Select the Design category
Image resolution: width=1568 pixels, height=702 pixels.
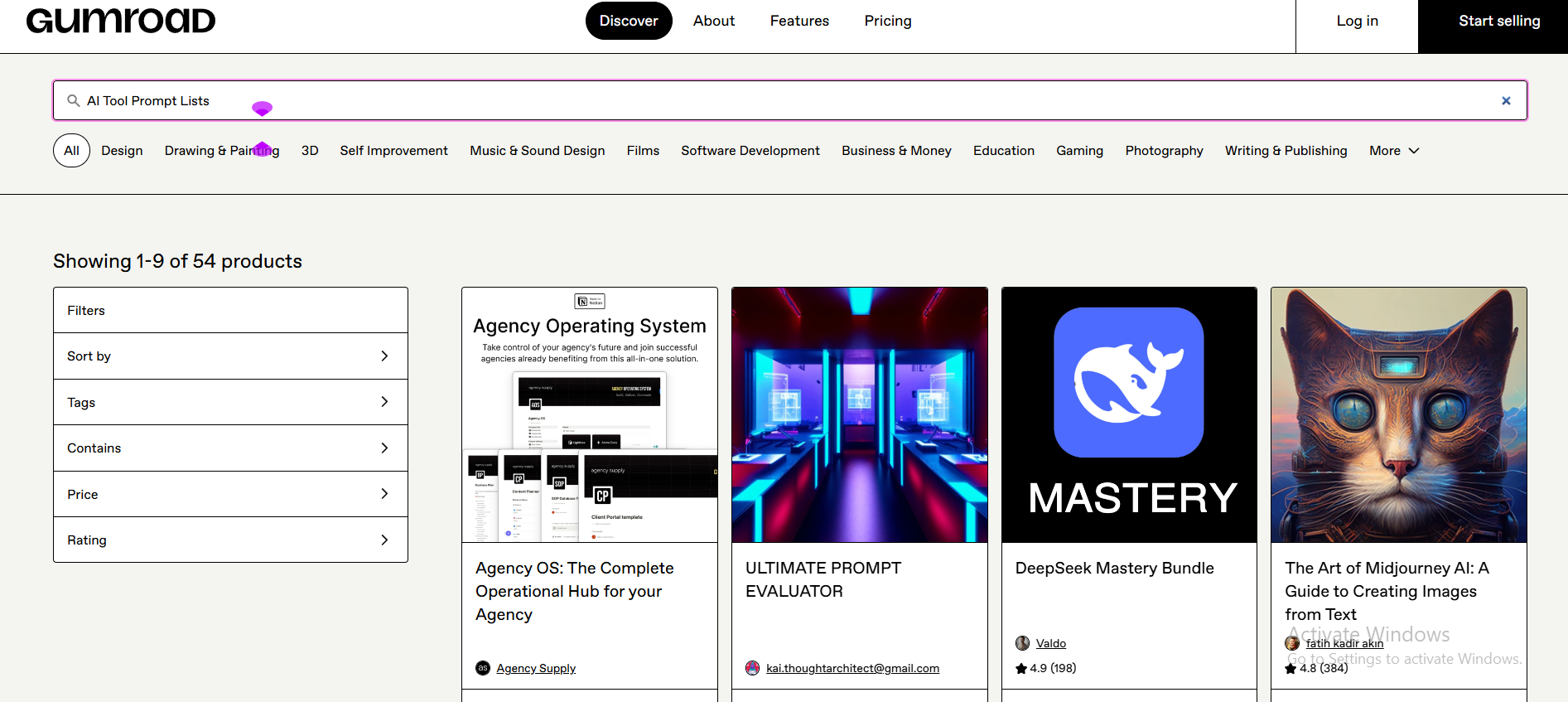coord(122,151)
